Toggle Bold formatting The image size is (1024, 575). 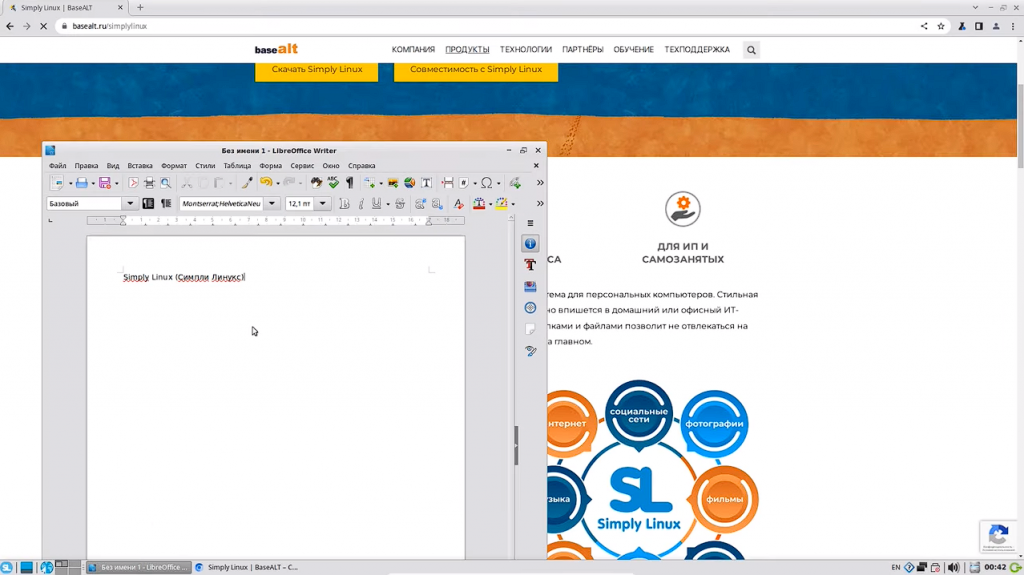point(344,204)
